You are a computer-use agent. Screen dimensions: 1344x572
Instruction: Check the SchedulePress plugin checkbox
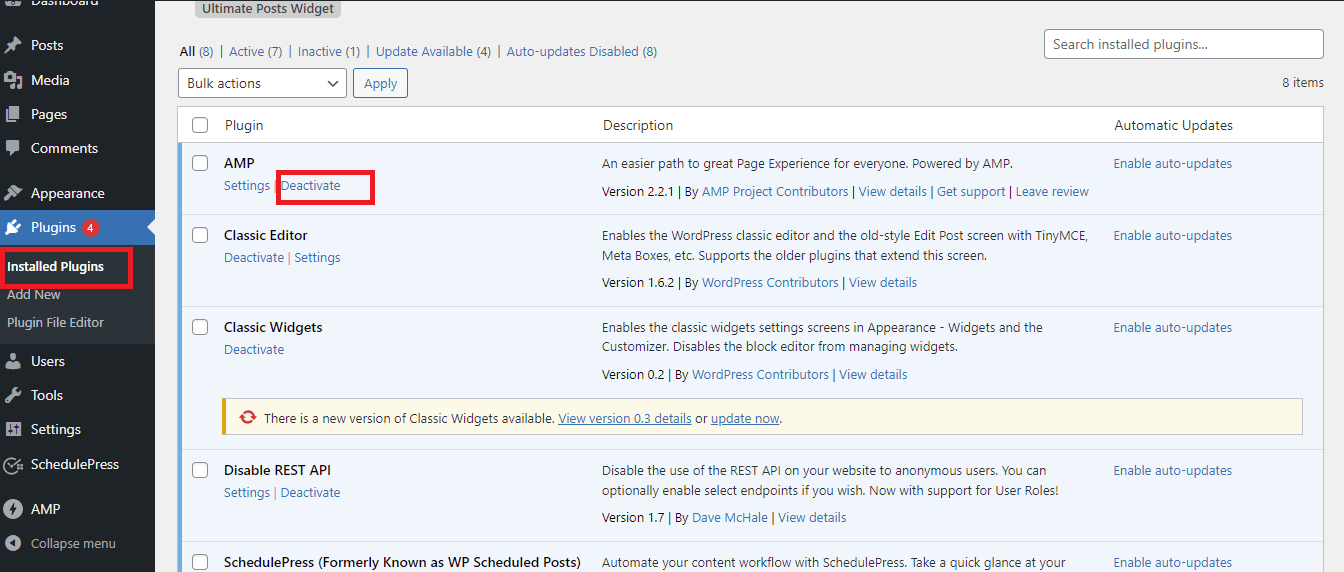click(x=200, y=562)
